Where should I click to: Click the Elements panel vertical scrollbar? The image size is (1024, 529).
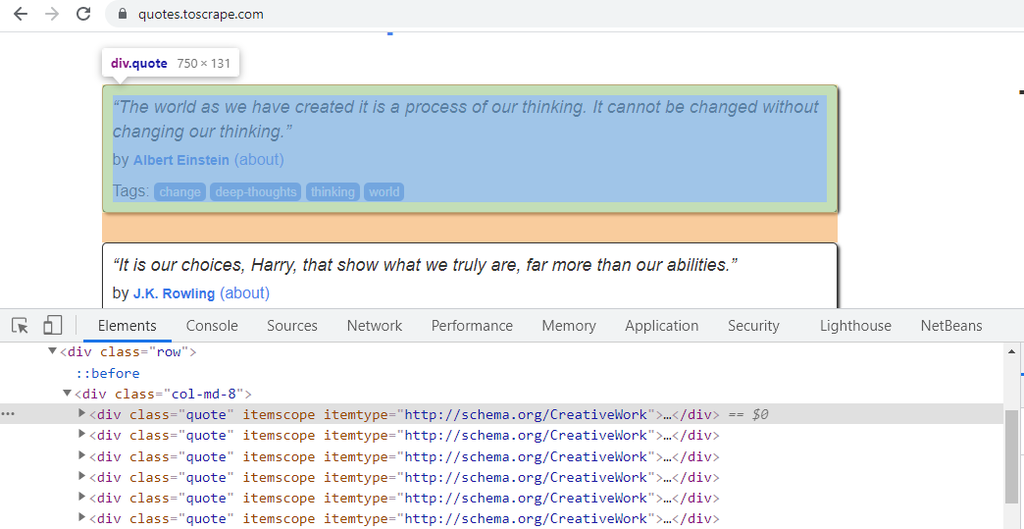click(1012, 450)
